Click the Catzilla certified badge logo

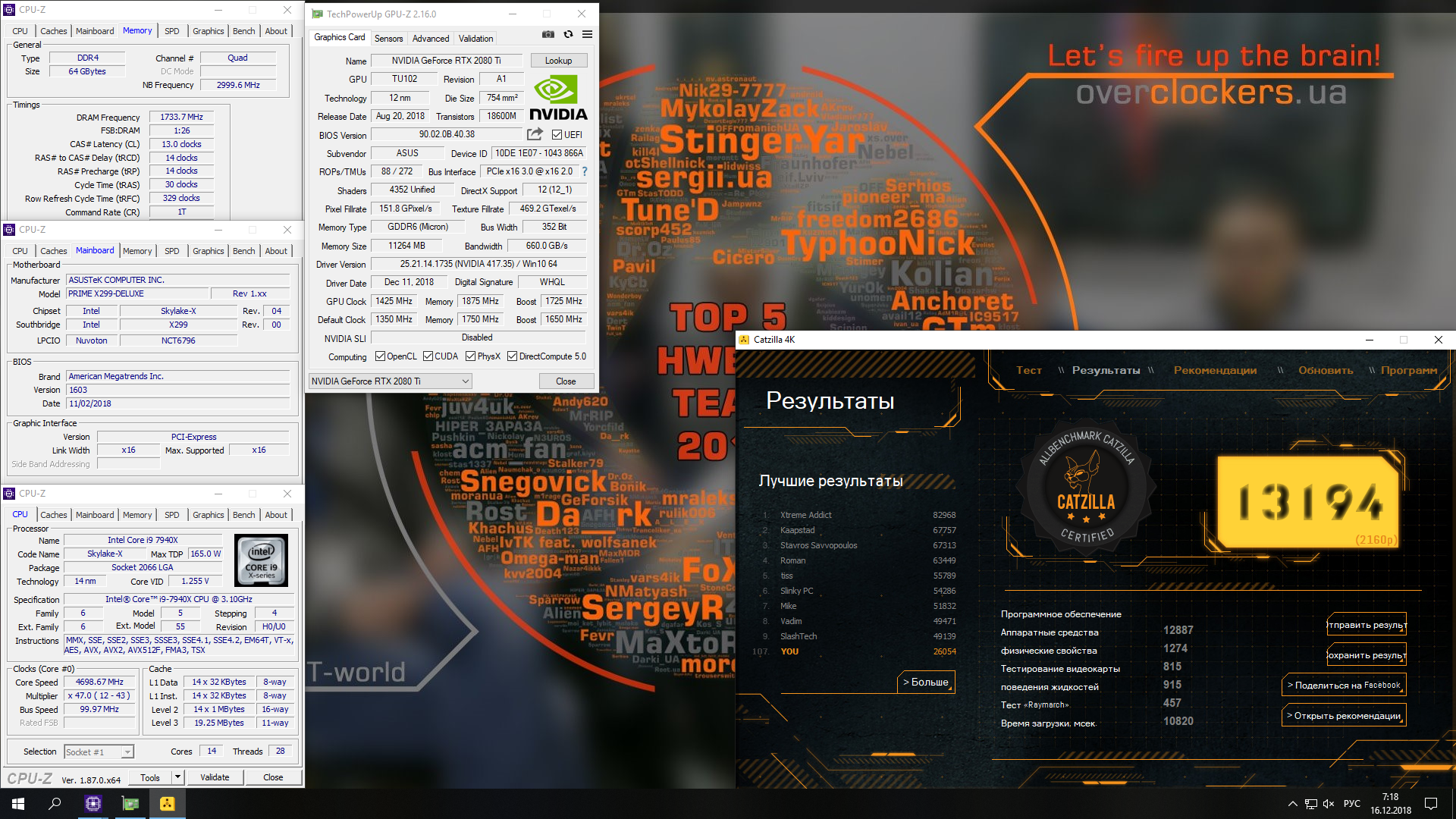click(1087, 485)
